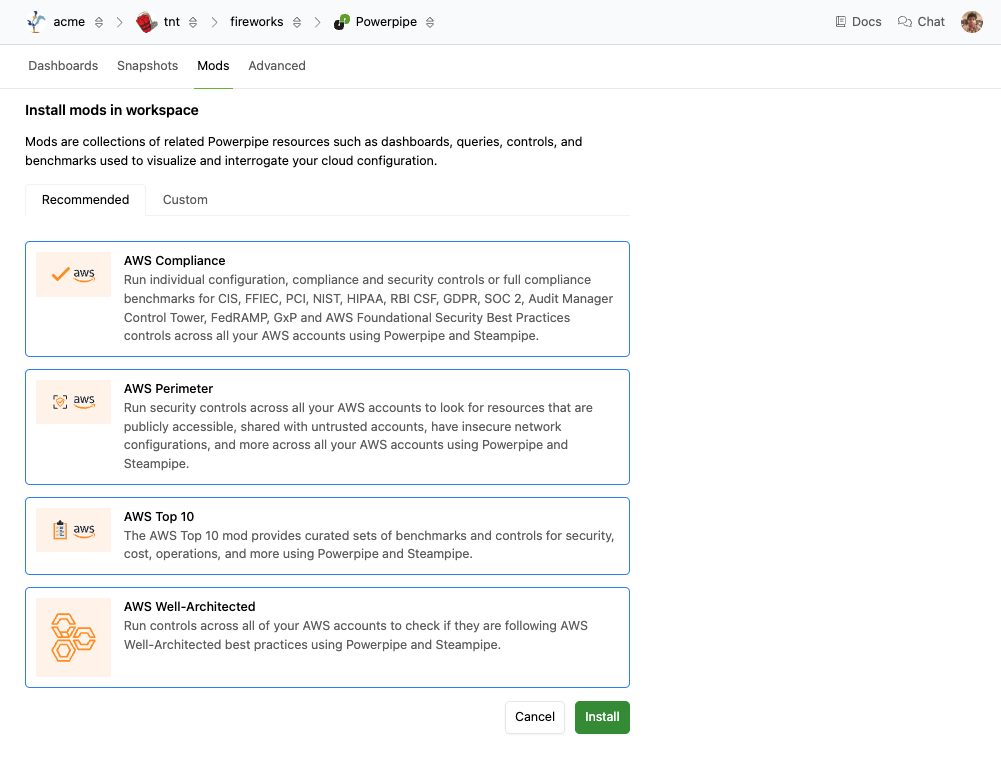Image resolution: width=1001 pixels, height=758 pixels.
Task: Click the acme organization avatar icon
Action: pos(36,22)
